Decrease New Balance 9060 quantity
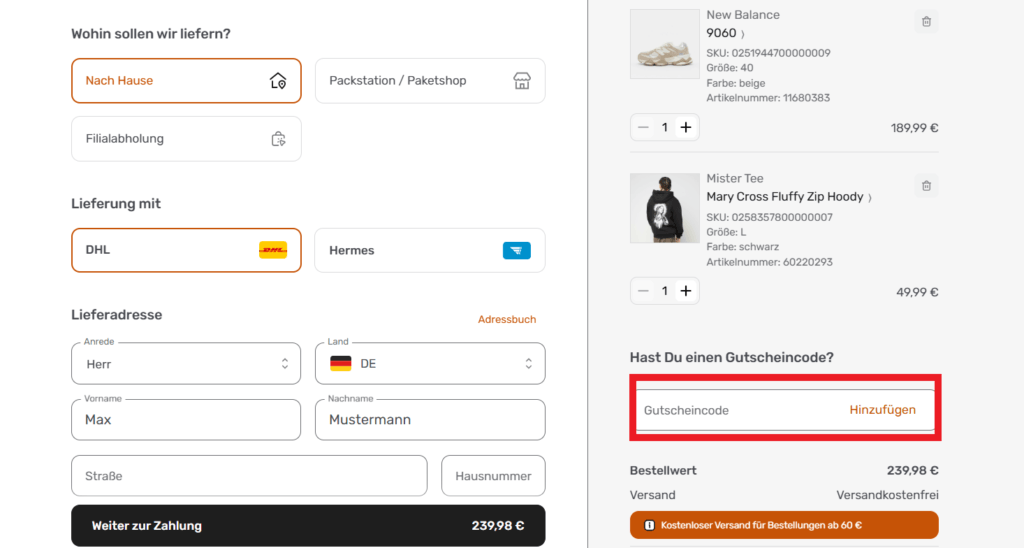This screenshot has width=1024, height=548. click(x=643, y=127)
